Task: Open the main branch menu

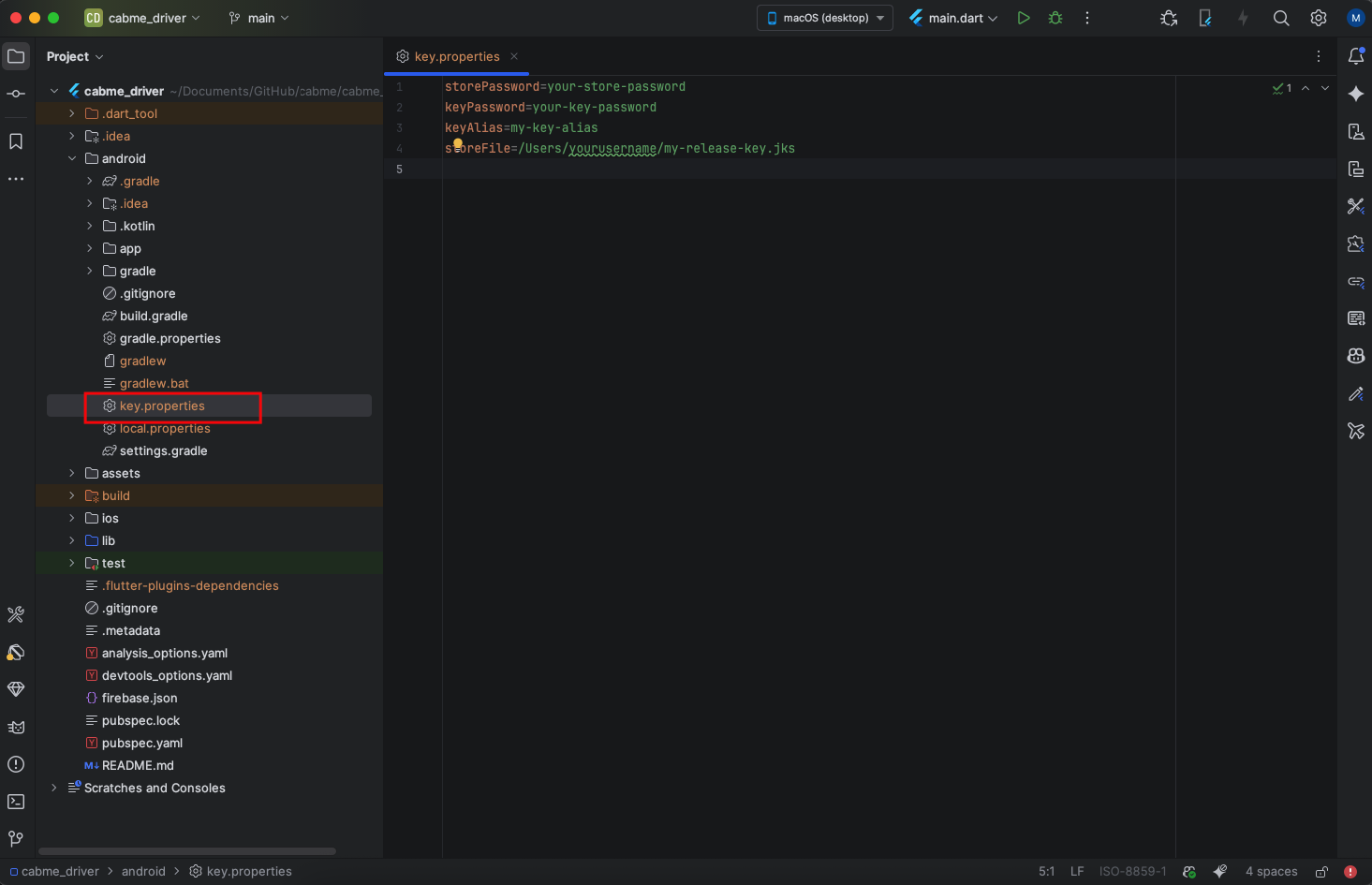Action: coord(259,18)
